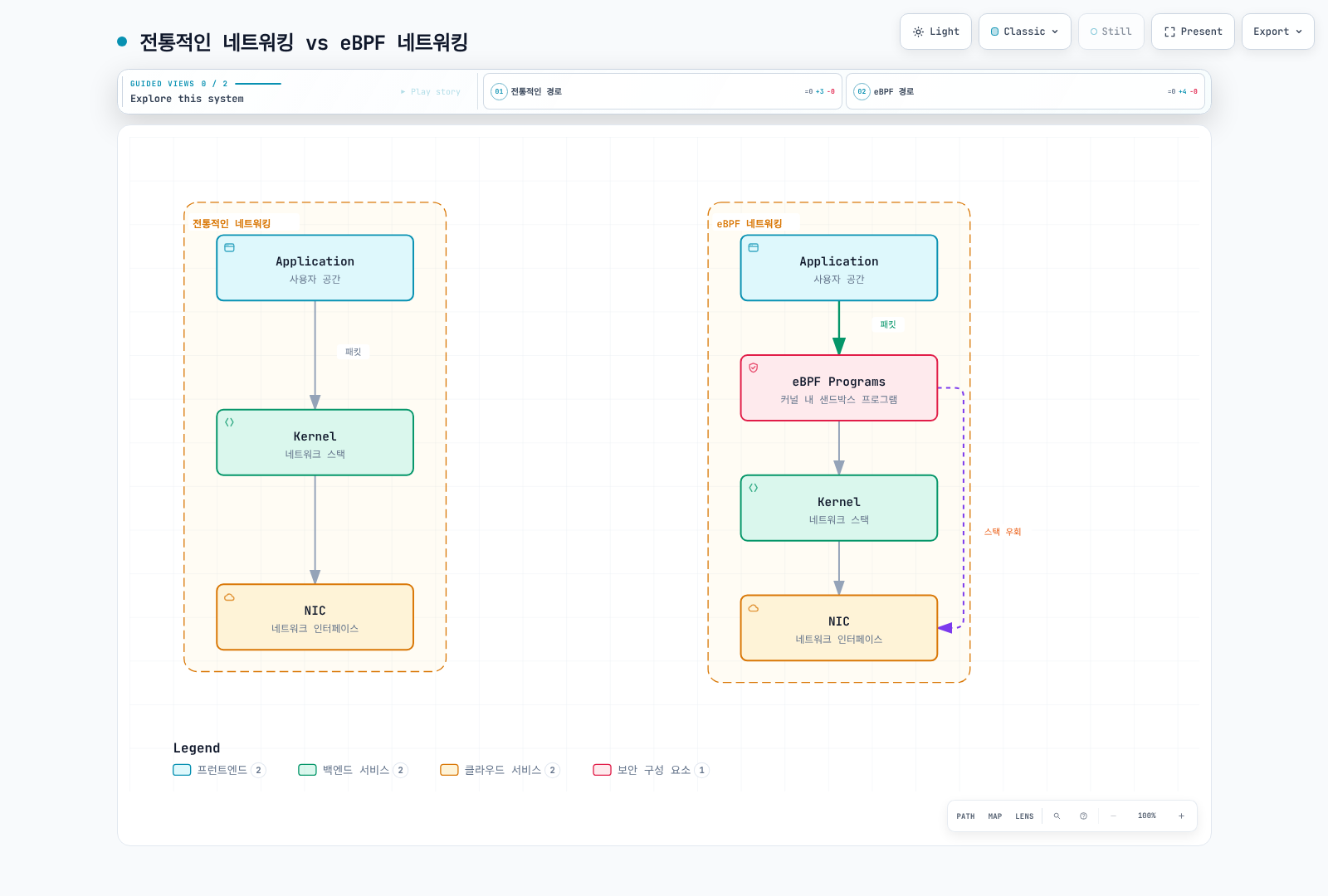
Task: Click shield icon on eBPF Programs node
Action: 754,368
